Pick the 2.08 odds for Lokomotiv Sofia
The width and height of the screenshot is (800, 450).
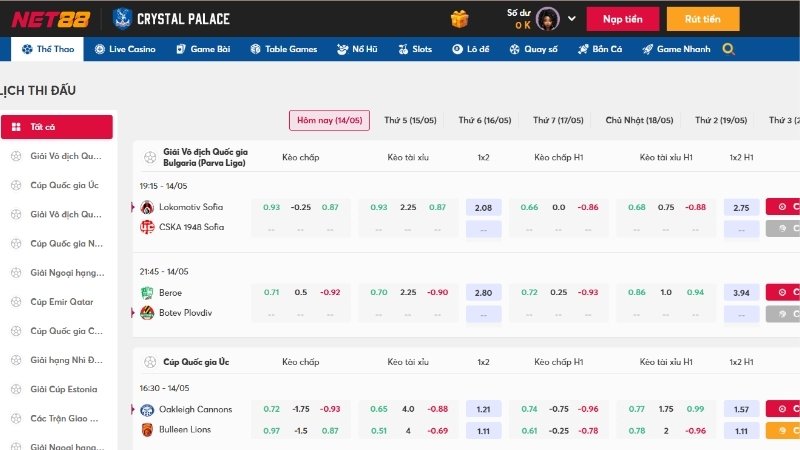pos(483,207)
